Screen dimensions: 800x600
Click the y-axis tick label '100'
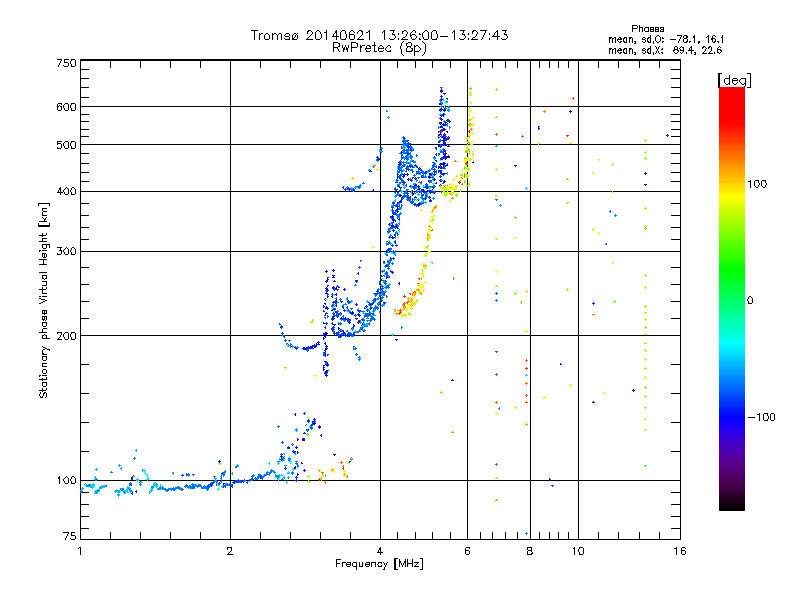[x=66, y=480]
